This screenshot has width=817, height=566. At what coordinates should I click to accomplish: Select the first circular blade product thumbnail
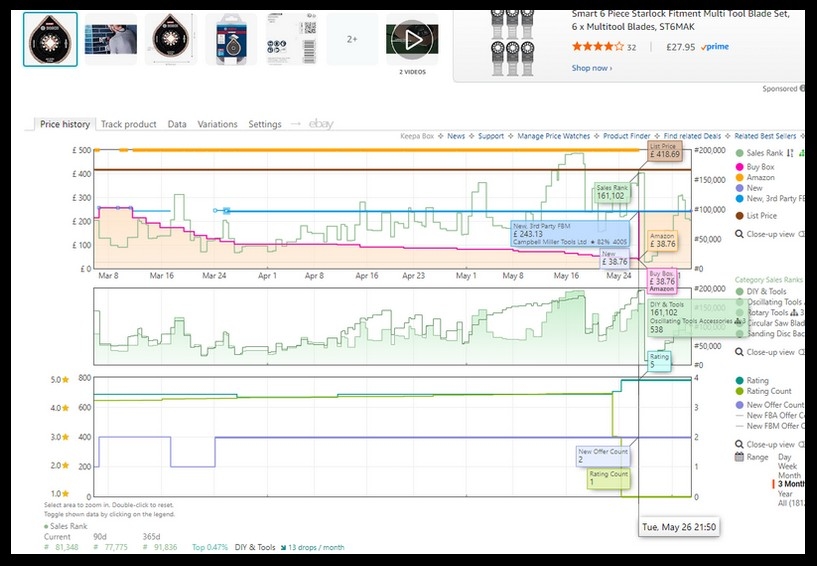(50, 40)
